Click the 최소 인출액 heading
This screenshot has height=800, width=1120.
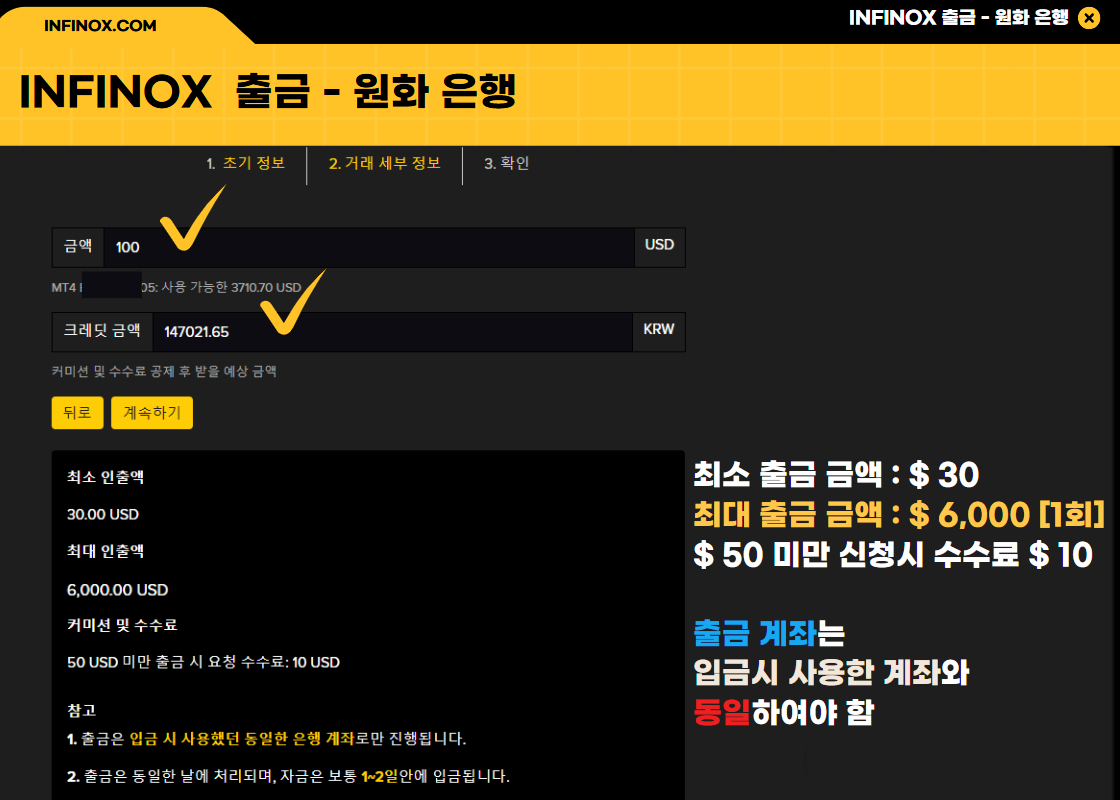coord(106,477)
